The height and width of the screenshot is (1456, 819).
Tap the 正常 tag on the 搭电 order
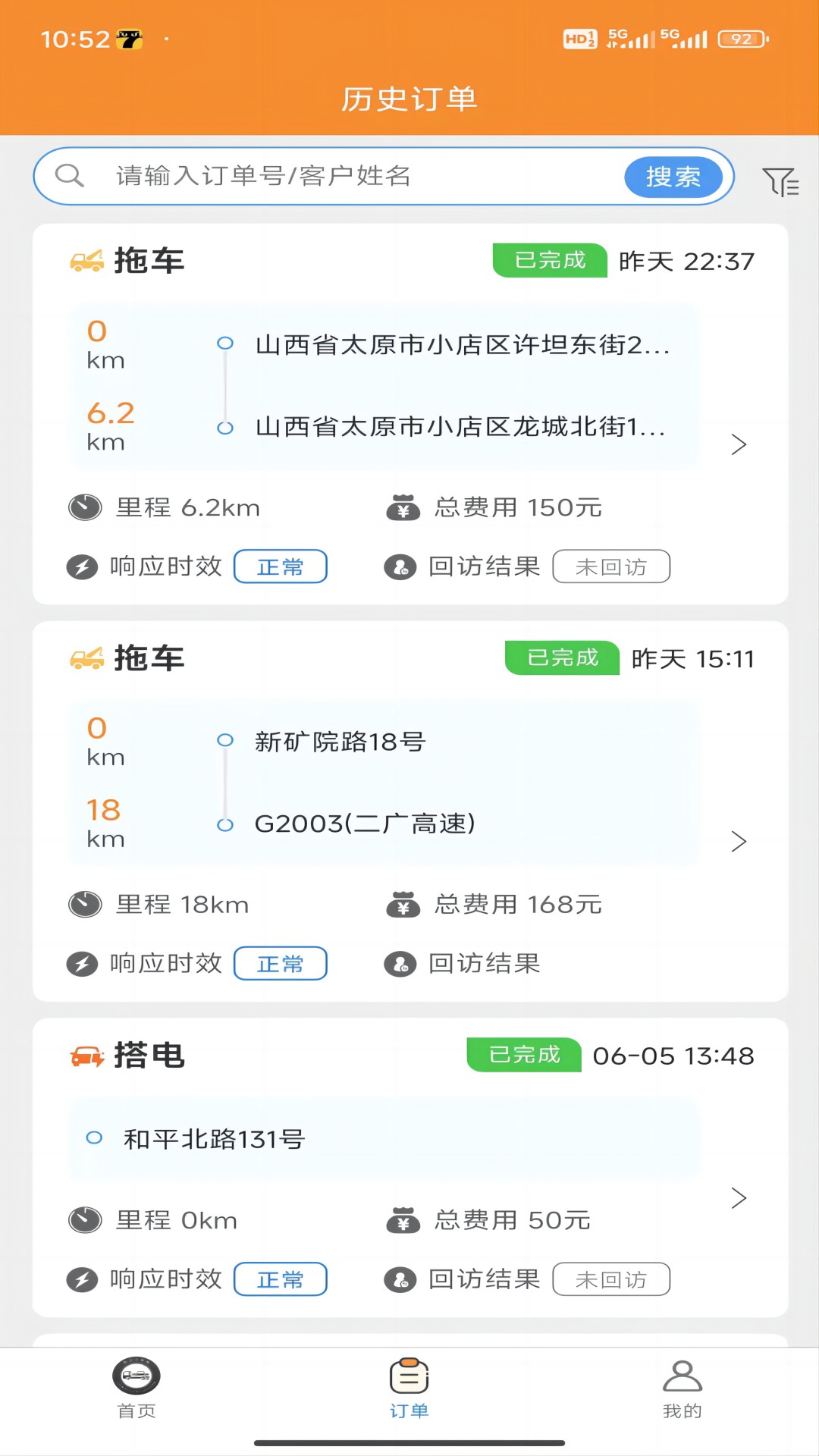pyautogui.click(x=280, y=1279)
